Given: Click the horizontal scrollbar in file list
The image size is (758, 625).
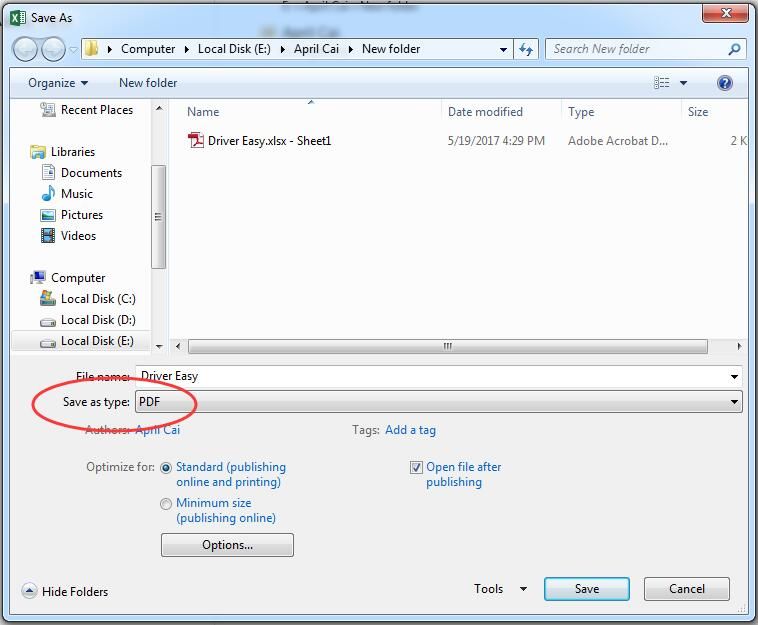Looking at the screenshot, I should tap(447, 347).
